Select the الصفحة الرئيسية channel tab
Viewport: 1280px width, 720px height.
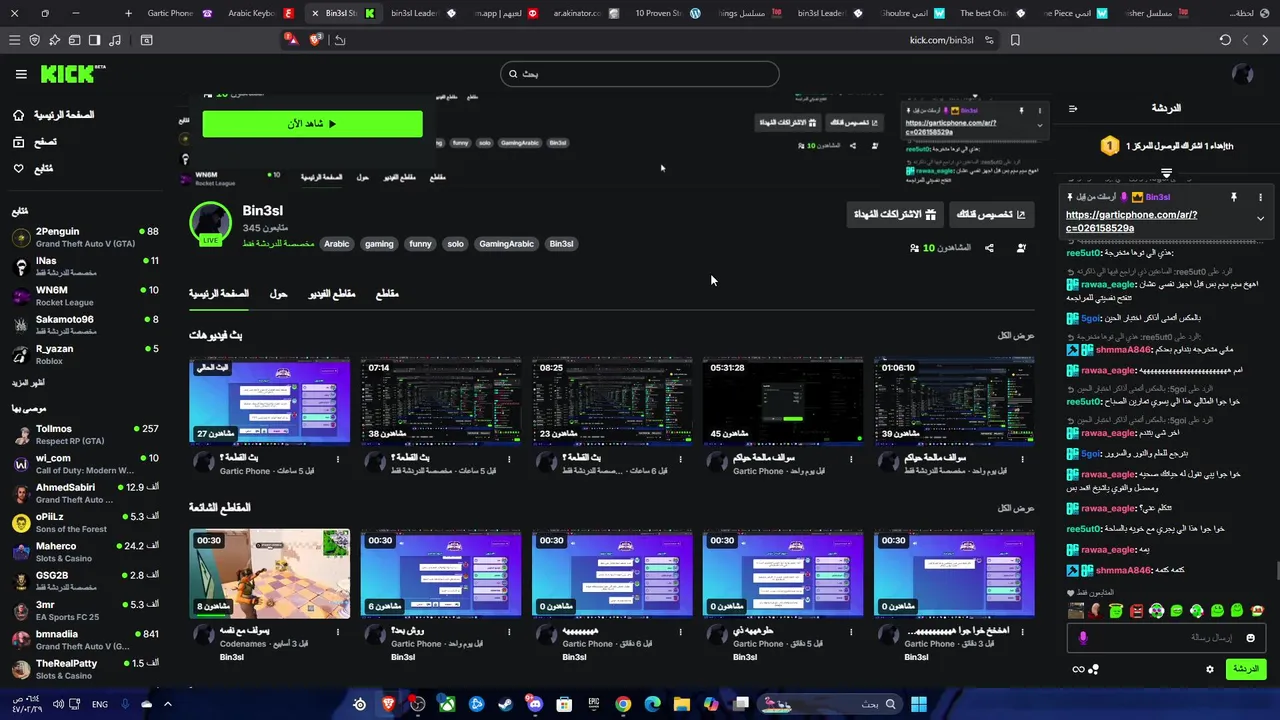[219, 293]
